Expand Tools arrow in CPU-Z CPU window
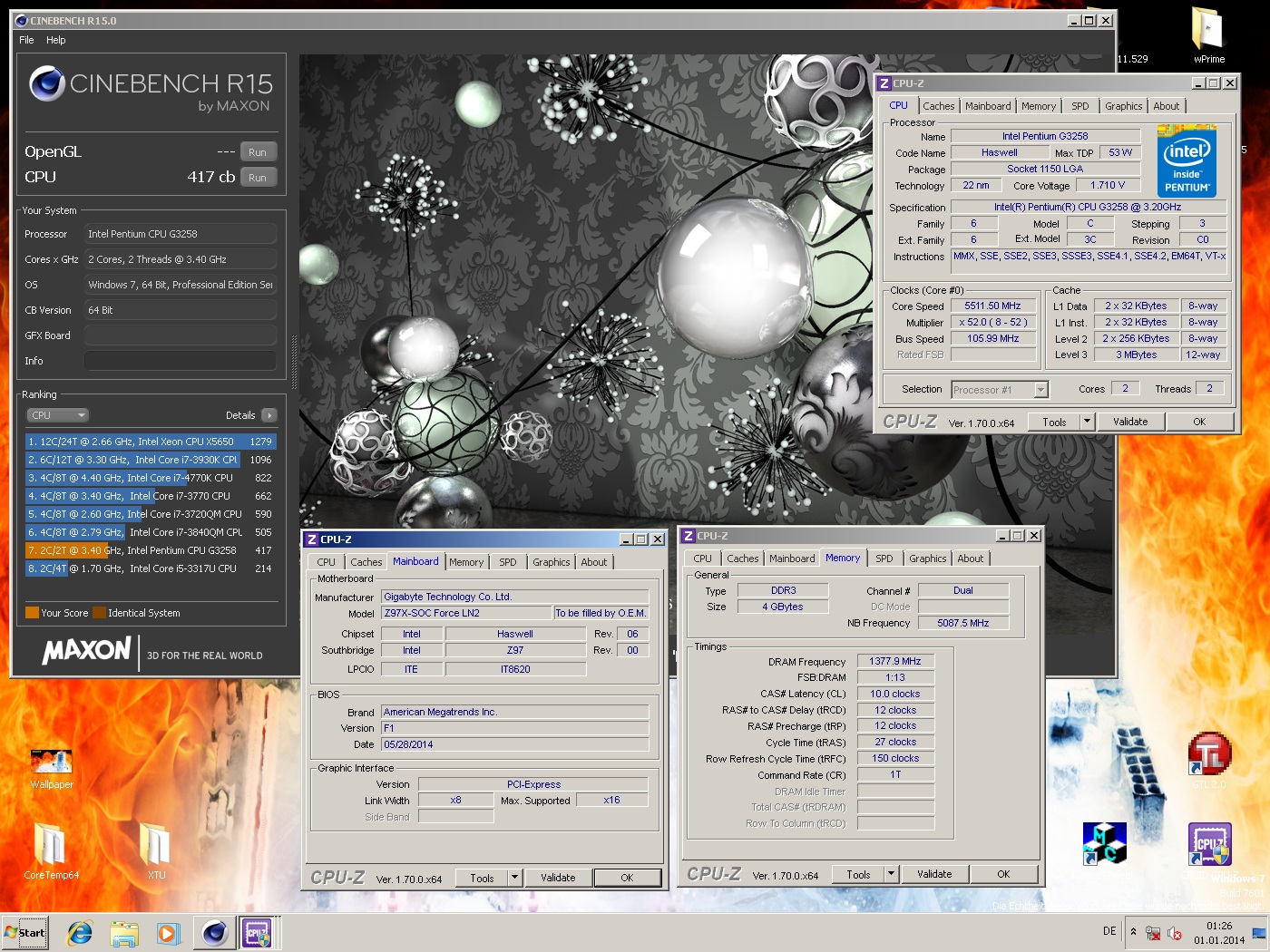This screenshot has height=952, width=1270. [x=1087, y=422]
